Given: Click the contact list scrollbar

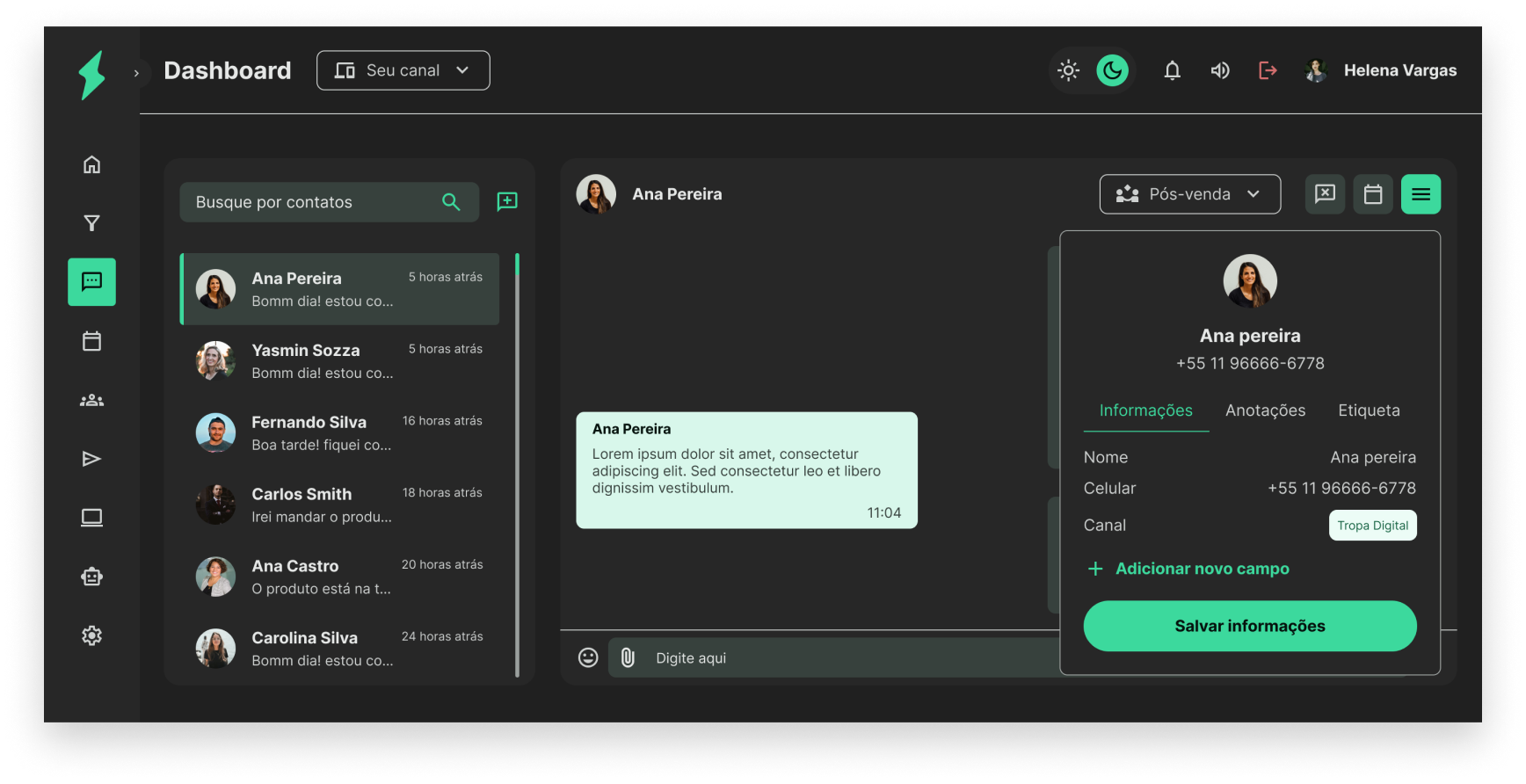Looking at the screenshot, I should [517, 466].
